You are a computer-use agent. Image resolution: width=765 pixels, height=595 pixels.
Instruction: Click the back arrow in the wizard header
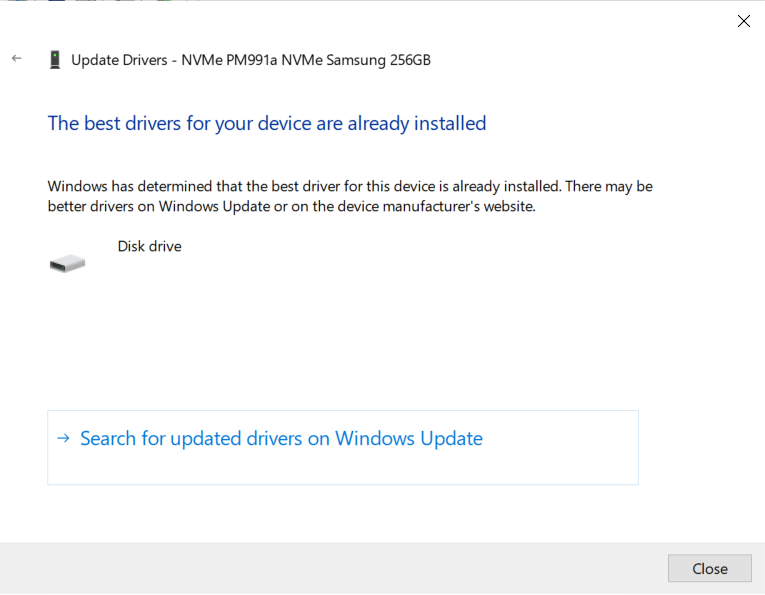tap(17, 59)
